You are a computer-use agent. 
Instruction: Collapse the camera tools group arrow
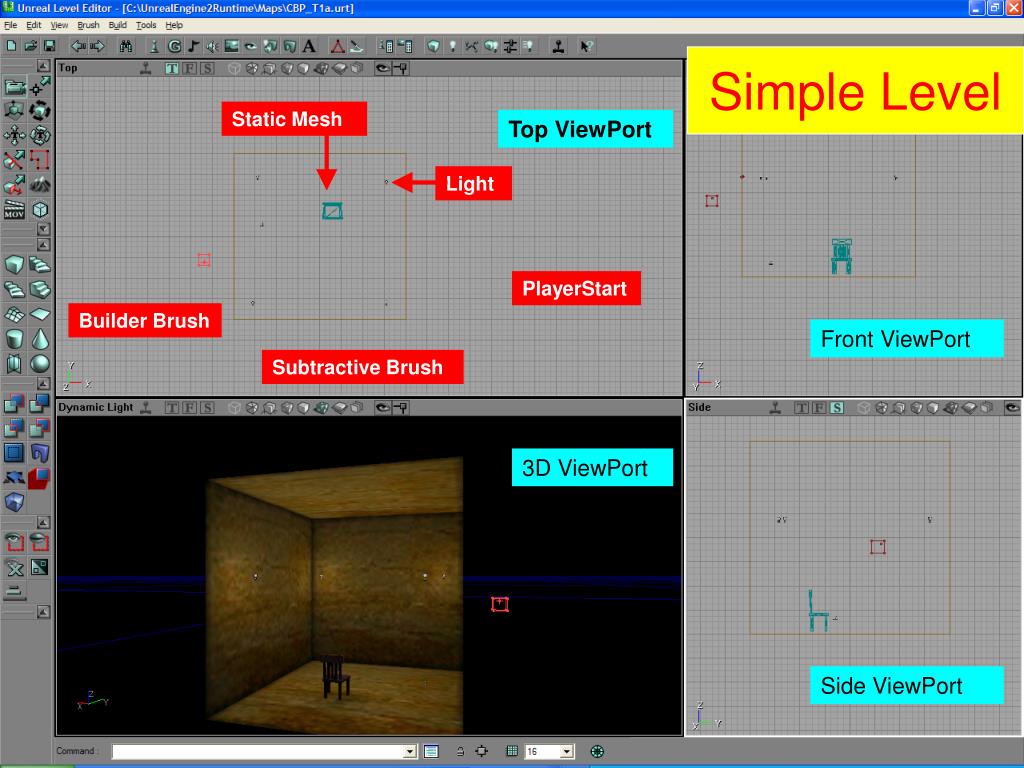tap(43, 65)
